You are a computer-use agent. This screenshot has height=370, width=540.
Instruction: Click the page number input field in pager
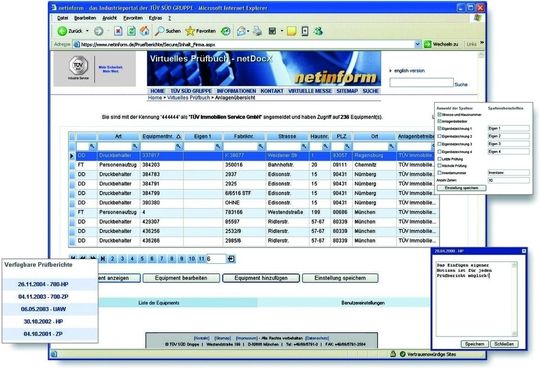pos(217,258)
